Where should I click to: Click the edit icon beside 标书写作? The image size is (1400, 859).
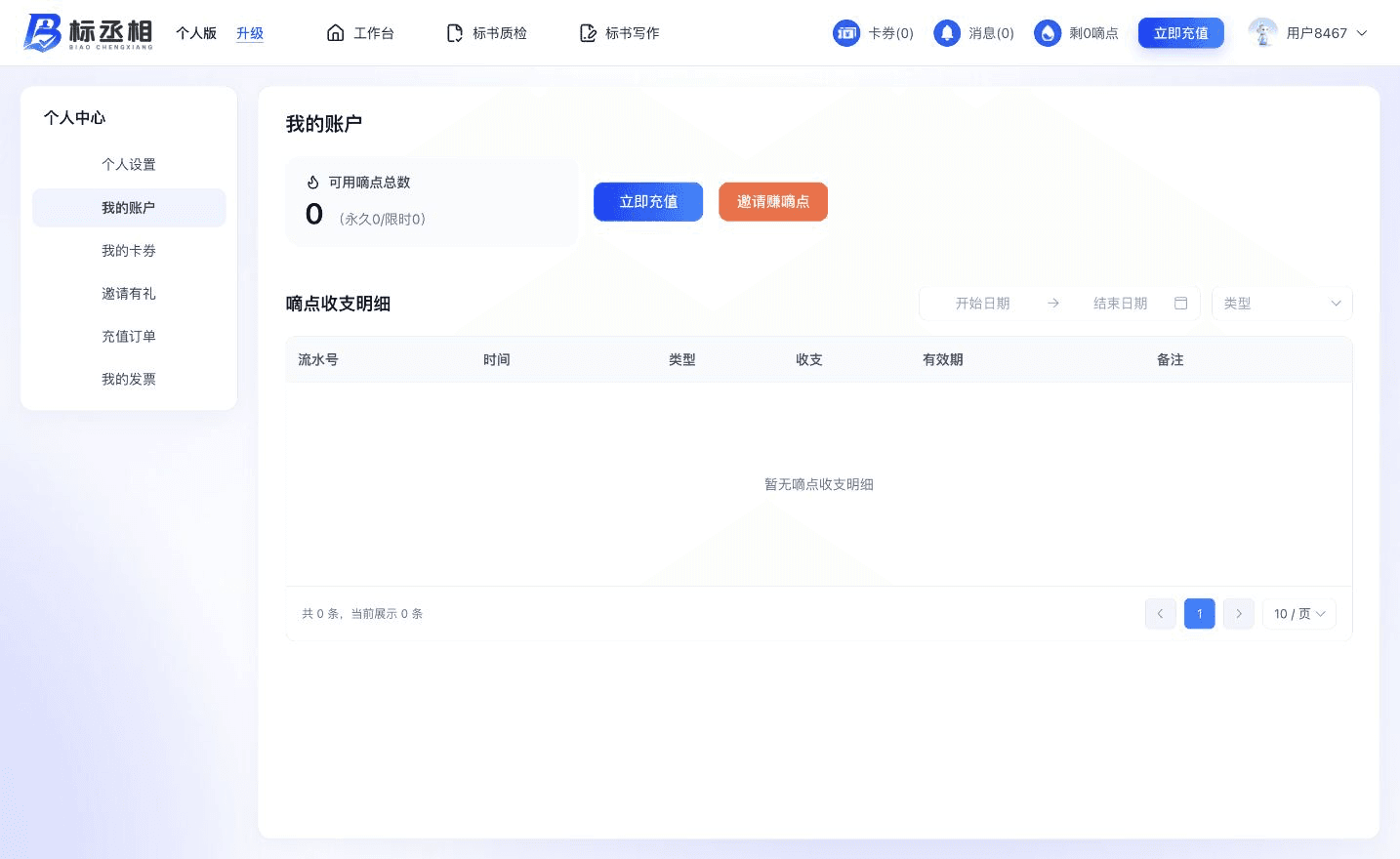click(588, 33)
